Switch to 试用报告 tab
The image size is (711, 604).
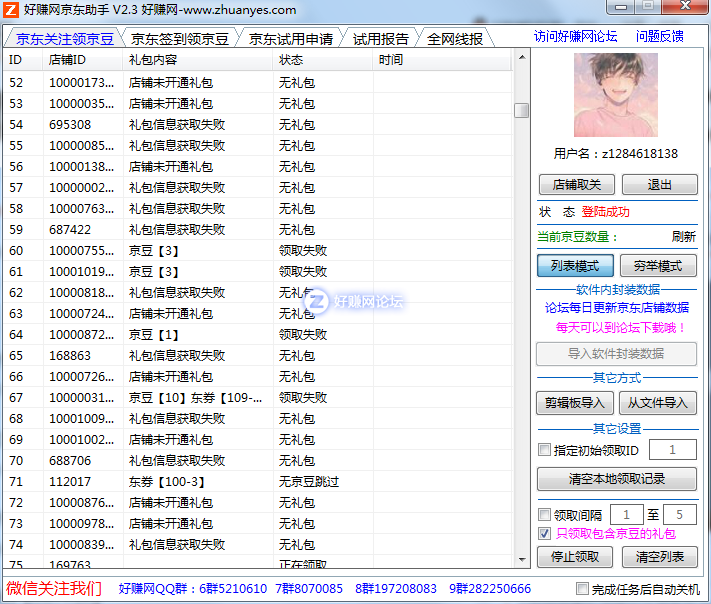point(380,39)
